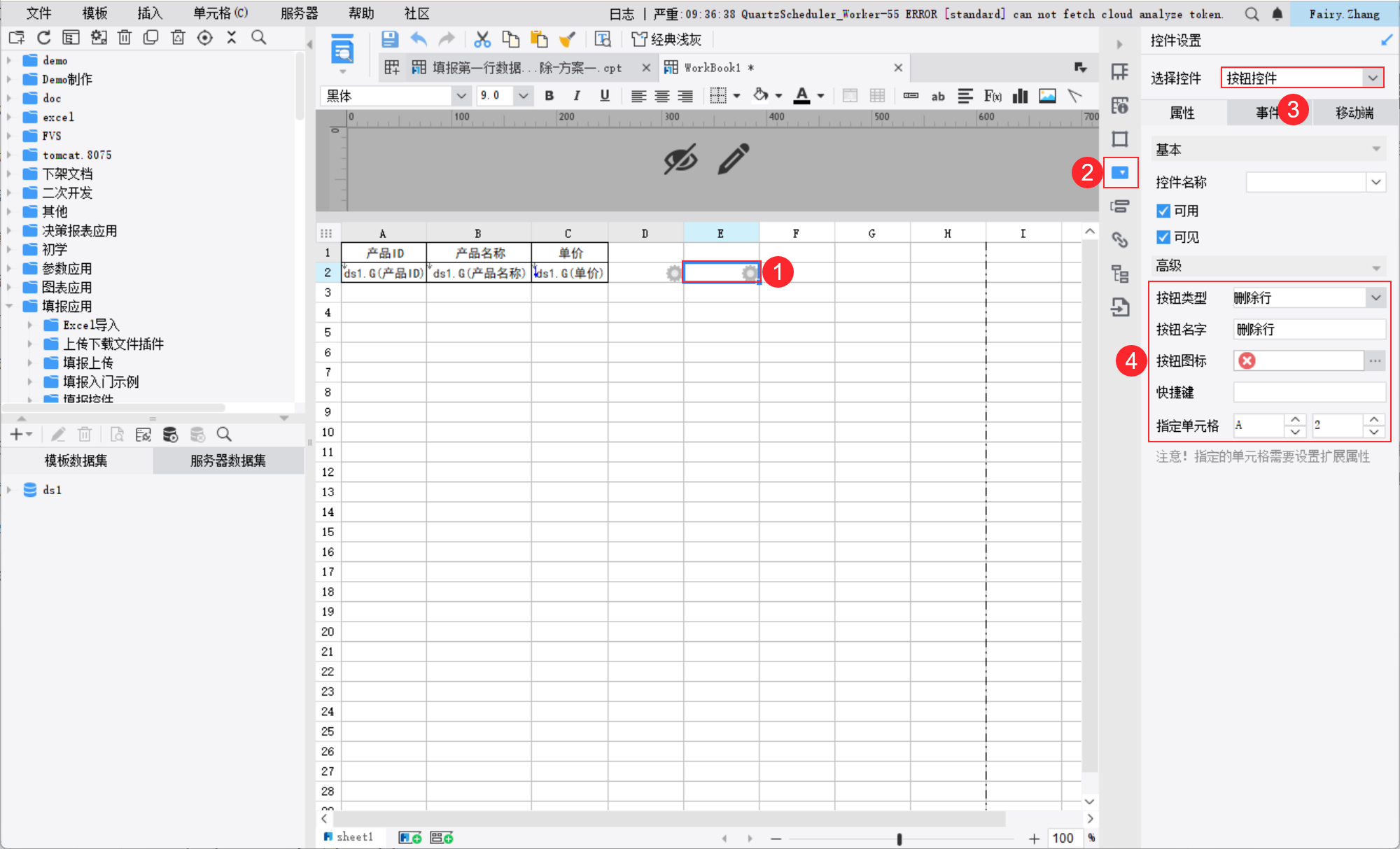Click the Save template icon

390,39
